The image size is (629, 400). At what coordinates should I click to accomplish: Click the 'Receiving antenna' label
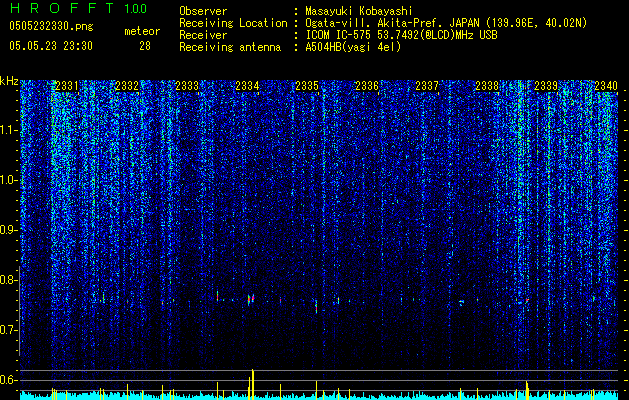point(230,47)
